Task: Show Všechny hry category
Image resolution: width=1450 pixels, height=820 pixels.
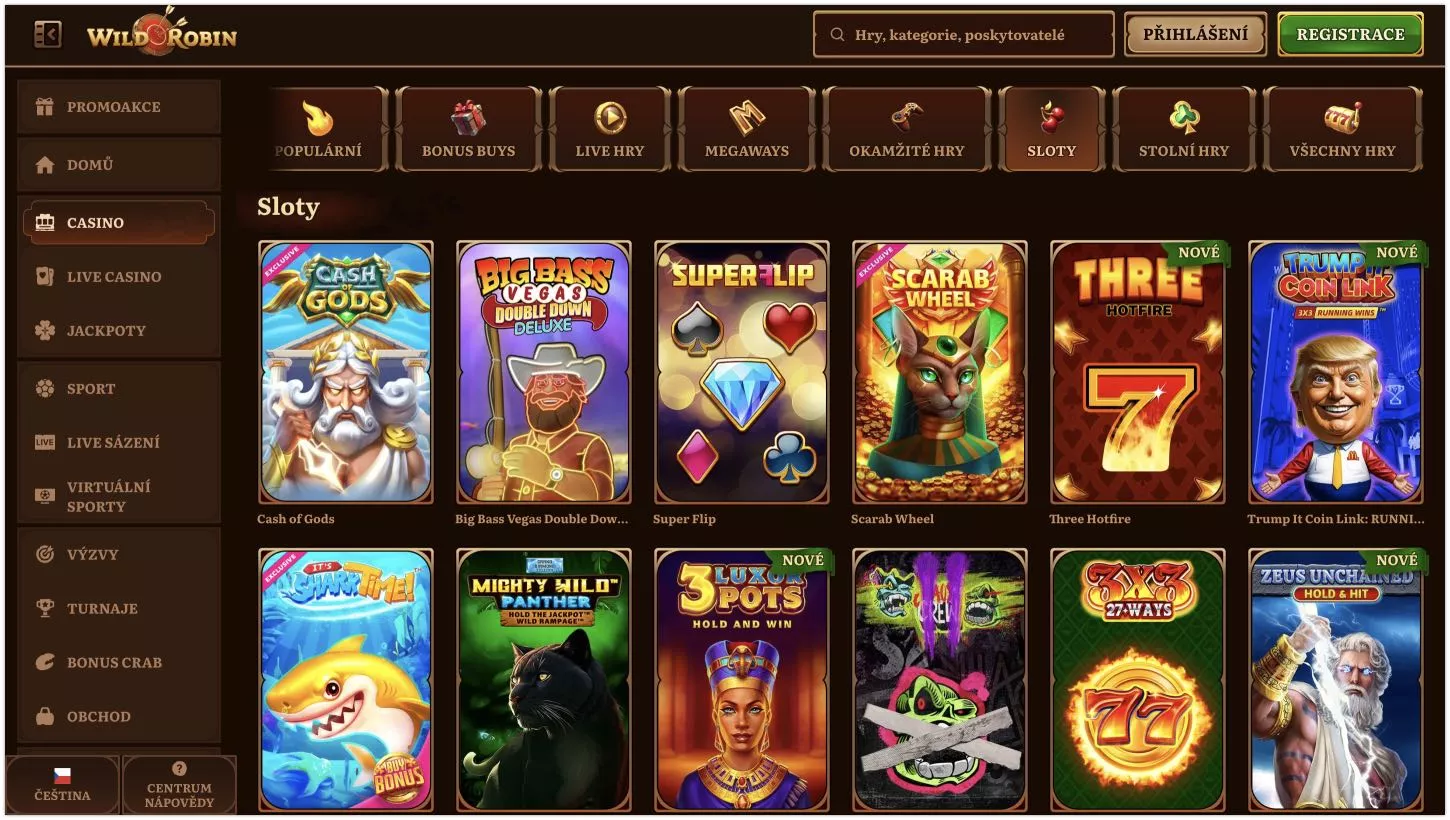Action: coord(1342,129)
